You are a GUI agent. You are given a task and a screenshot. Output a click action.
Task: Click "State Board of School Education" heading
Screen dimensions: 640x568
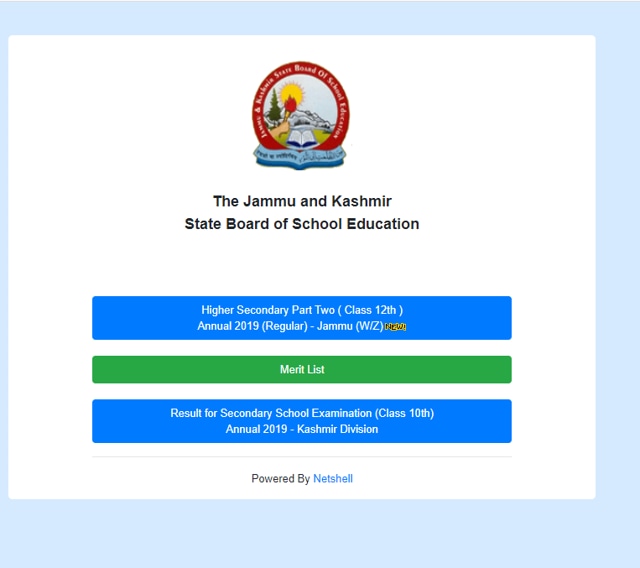301,224
